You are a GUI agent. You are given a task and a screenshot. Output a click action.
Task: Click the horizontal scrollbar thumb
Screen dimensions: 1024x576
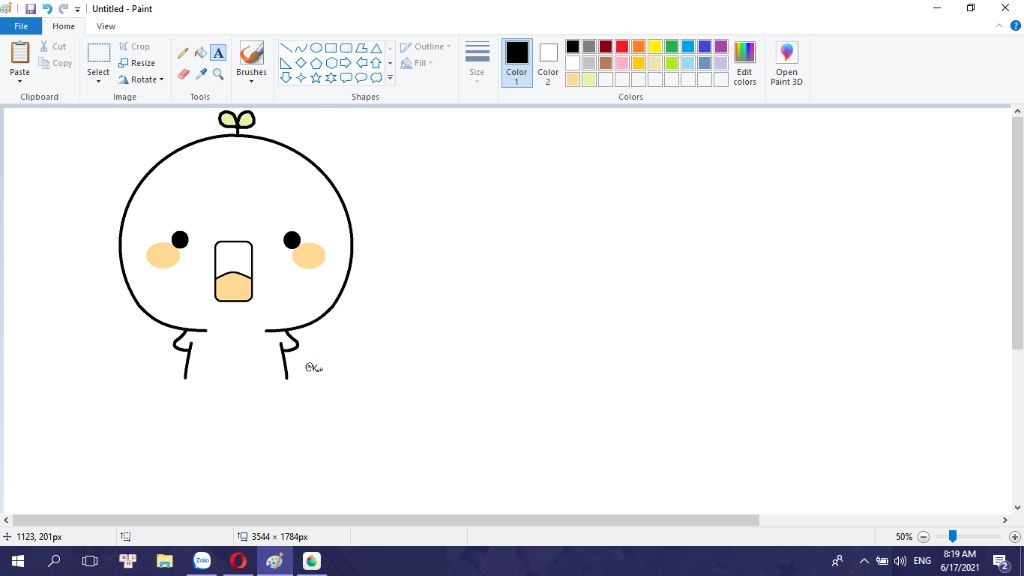tap(386, 520)
